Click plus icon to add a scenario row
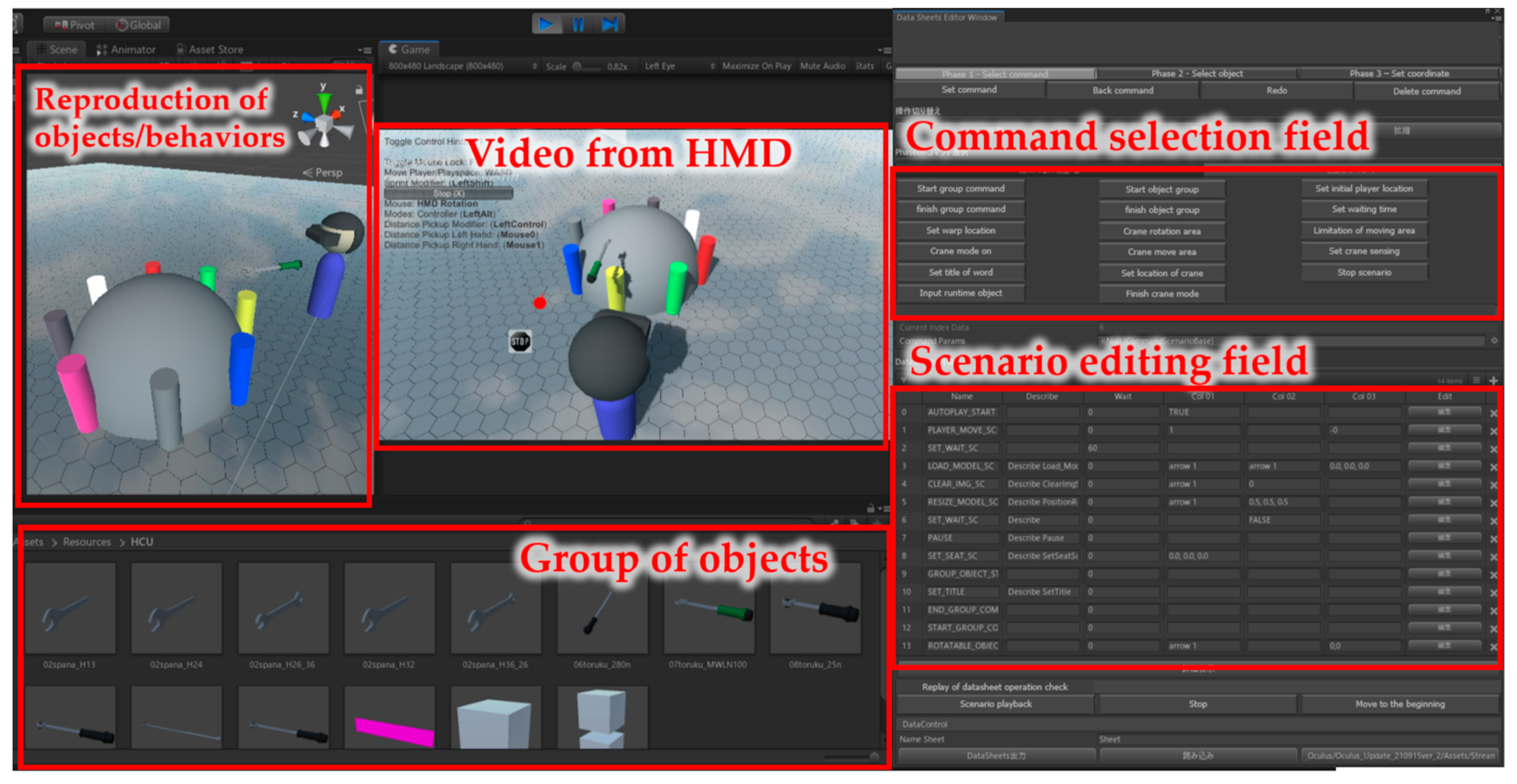 coord(1493,380)
